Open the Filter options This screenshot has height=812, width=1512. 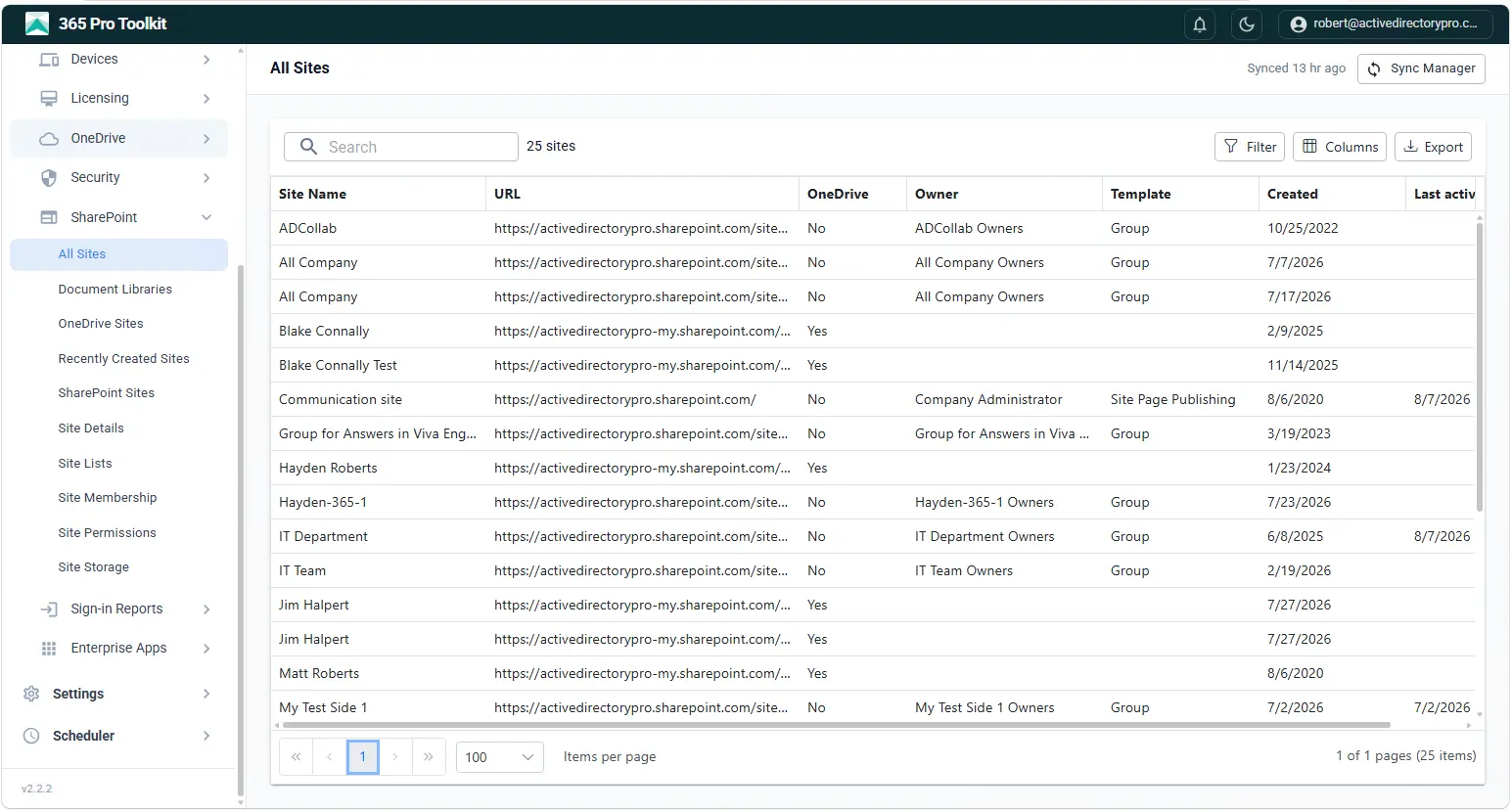pos(1250,147)
